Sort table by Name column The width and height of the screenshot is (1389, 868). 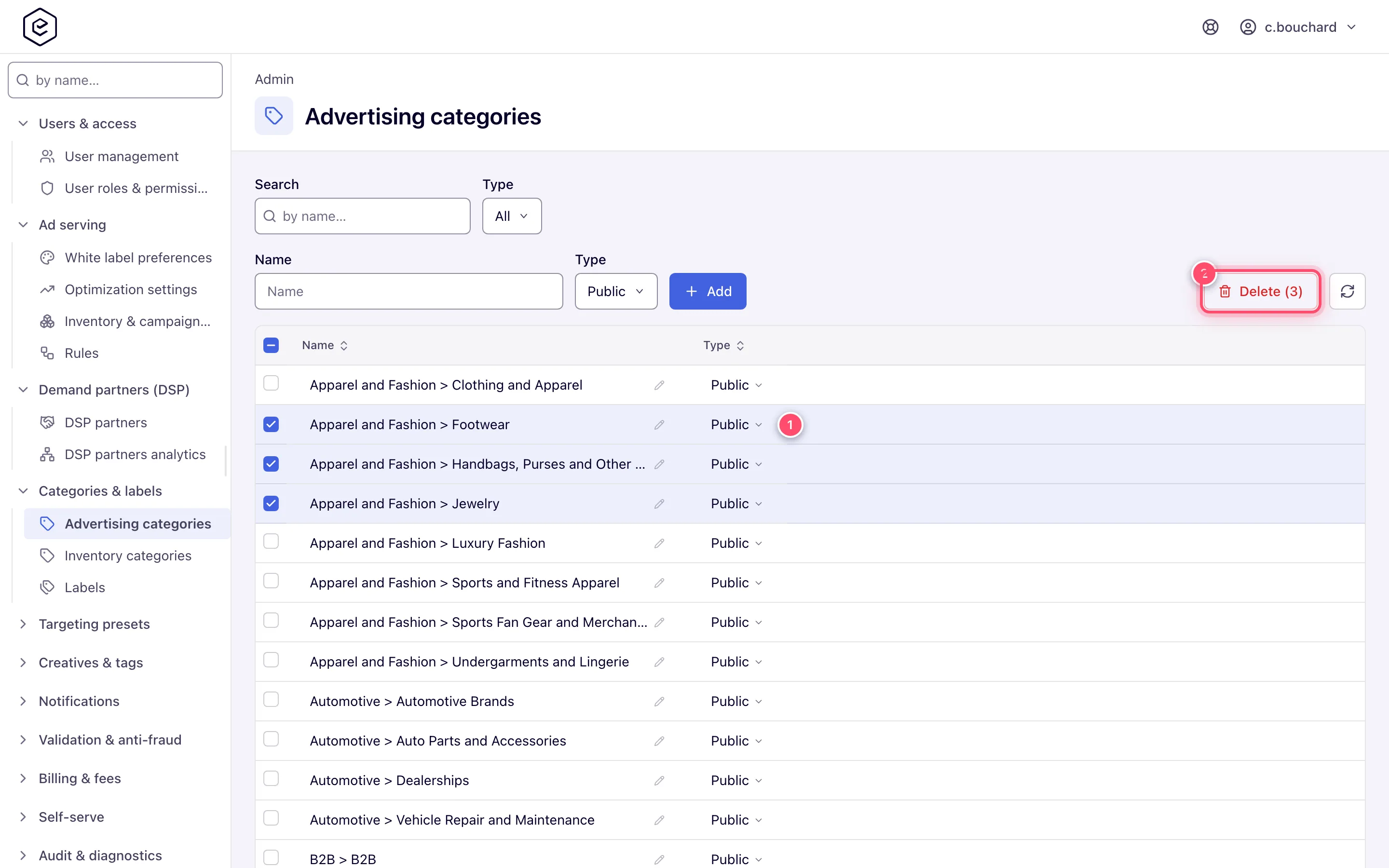click(x=325, y=345)
